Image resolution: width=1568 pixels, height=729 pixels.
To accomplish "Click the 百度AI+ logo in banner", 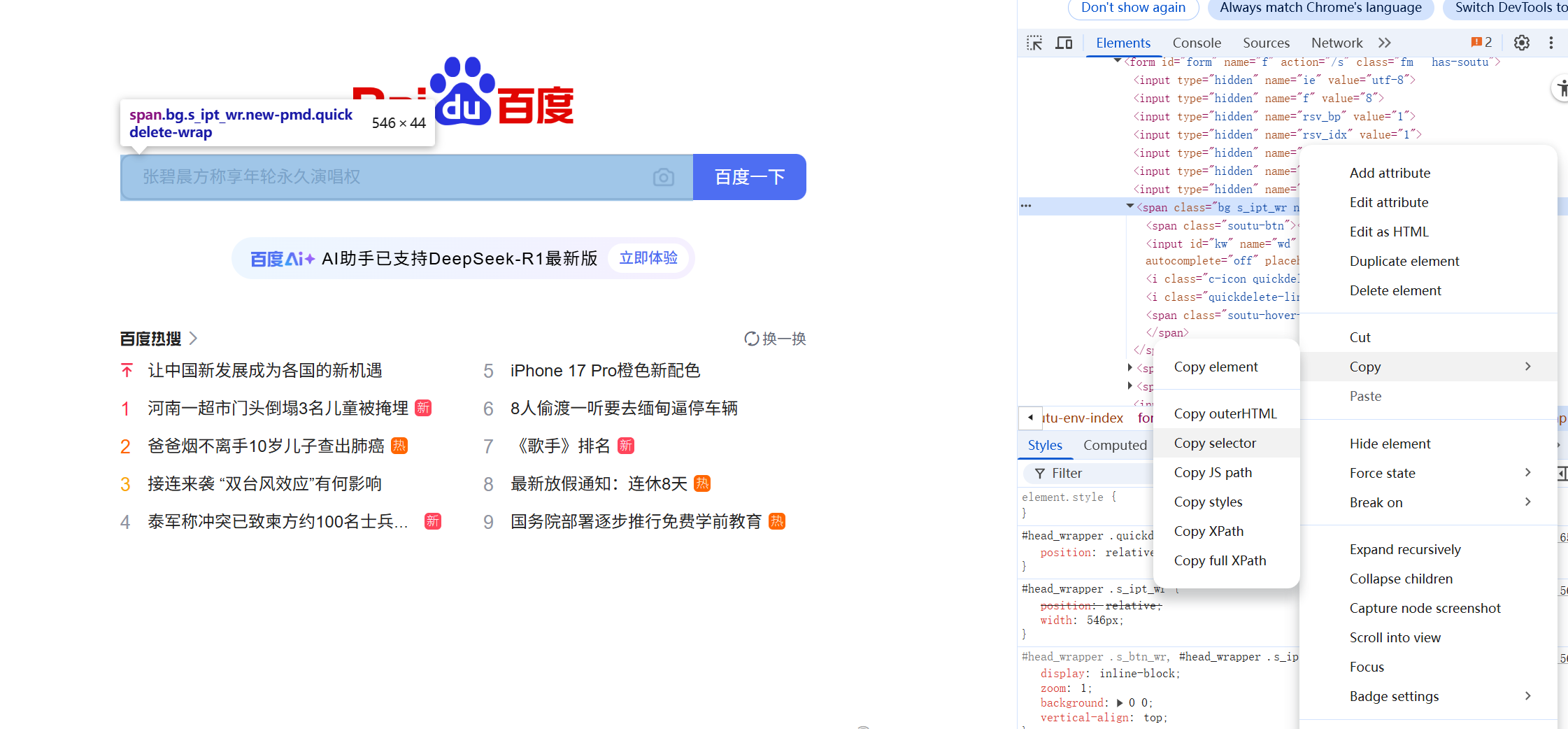I will tap(283, 259).
